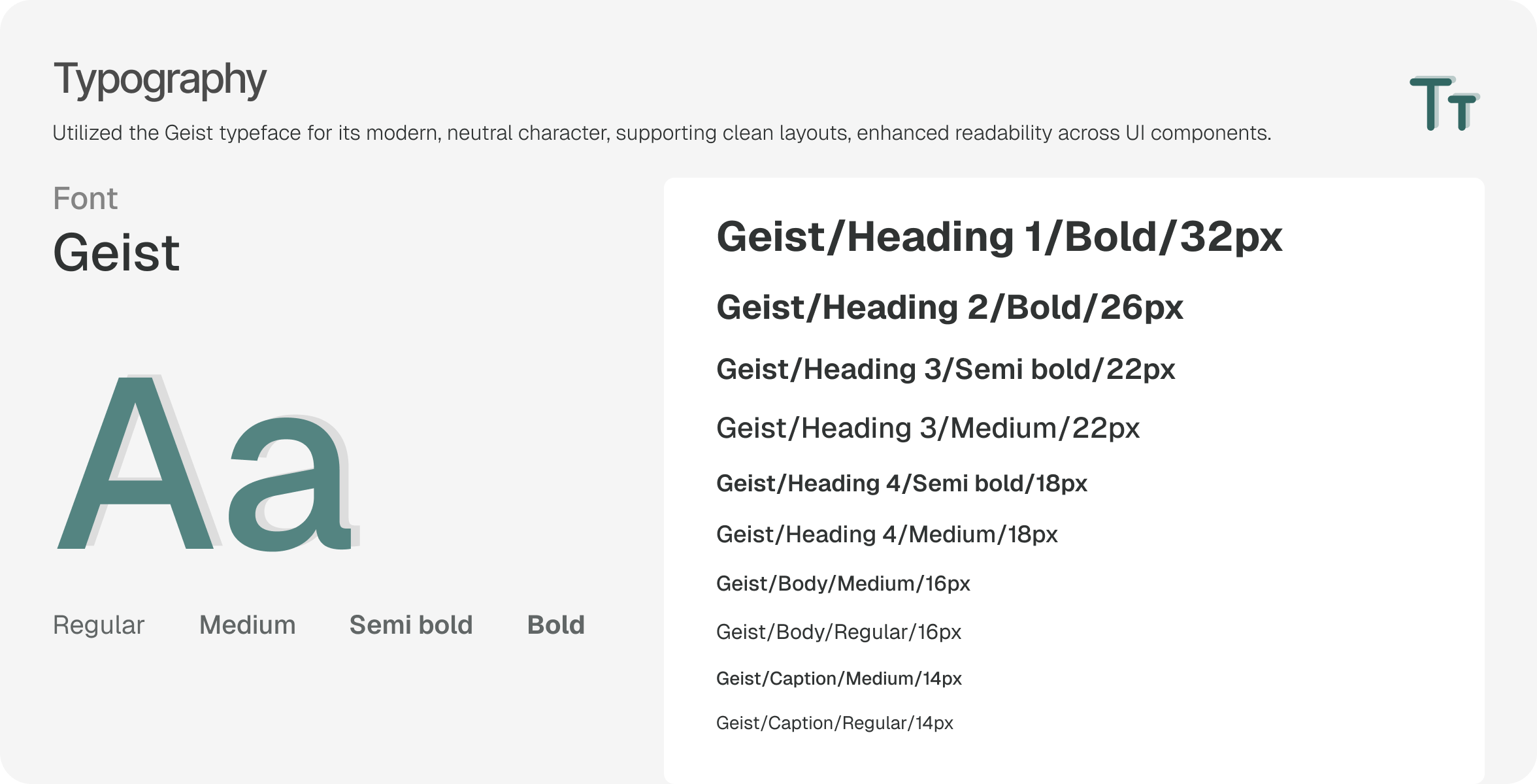Image resolution: width=1537 pixels, height=784 pixels.
Task: Click the teal Tt typography icon
Action: click(x=1444, y=103)
